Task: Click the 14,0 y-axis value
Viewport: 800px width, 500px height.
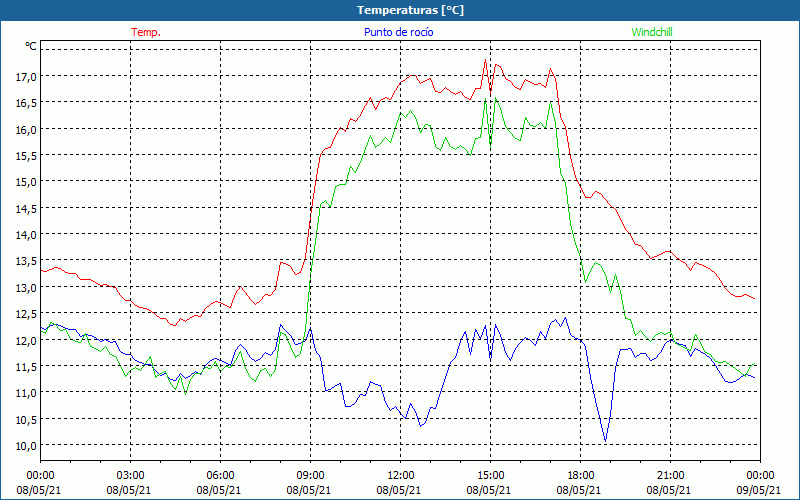Action: tap(26, 235)
